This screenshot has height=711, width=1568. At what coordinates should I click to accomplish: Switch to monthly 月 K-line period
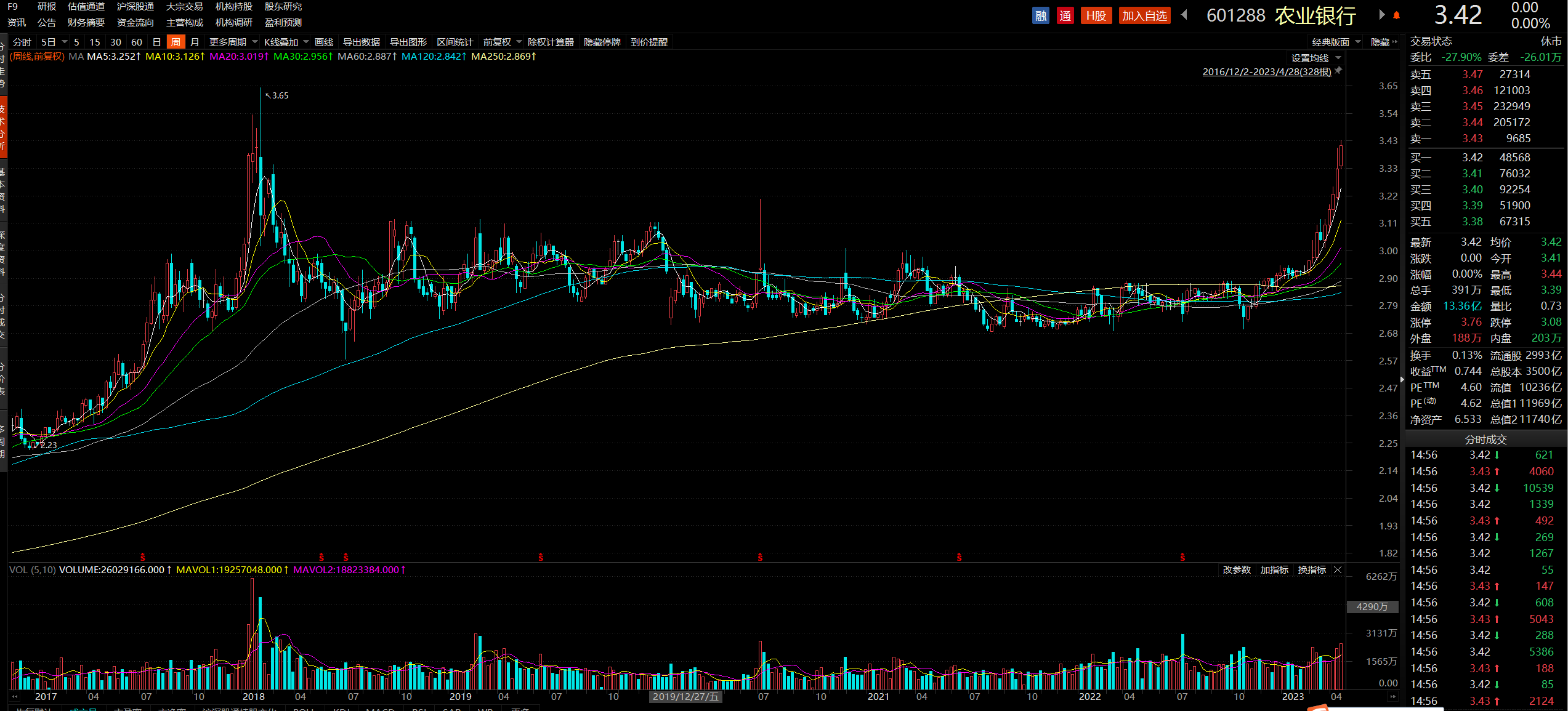point(195,42)
